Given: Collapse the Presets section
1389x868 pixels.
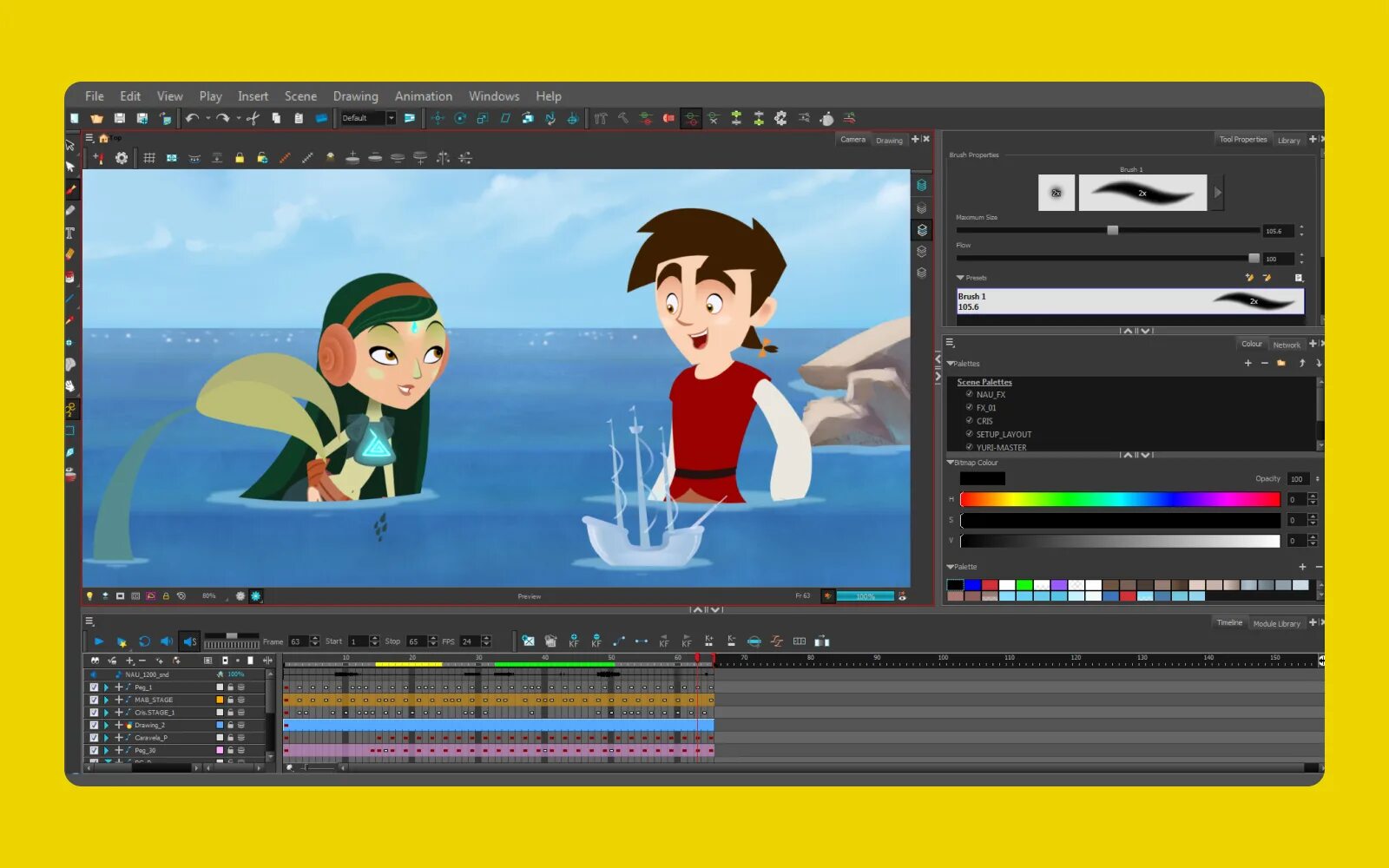Looking at the screenshot, I should click(960, 278).
